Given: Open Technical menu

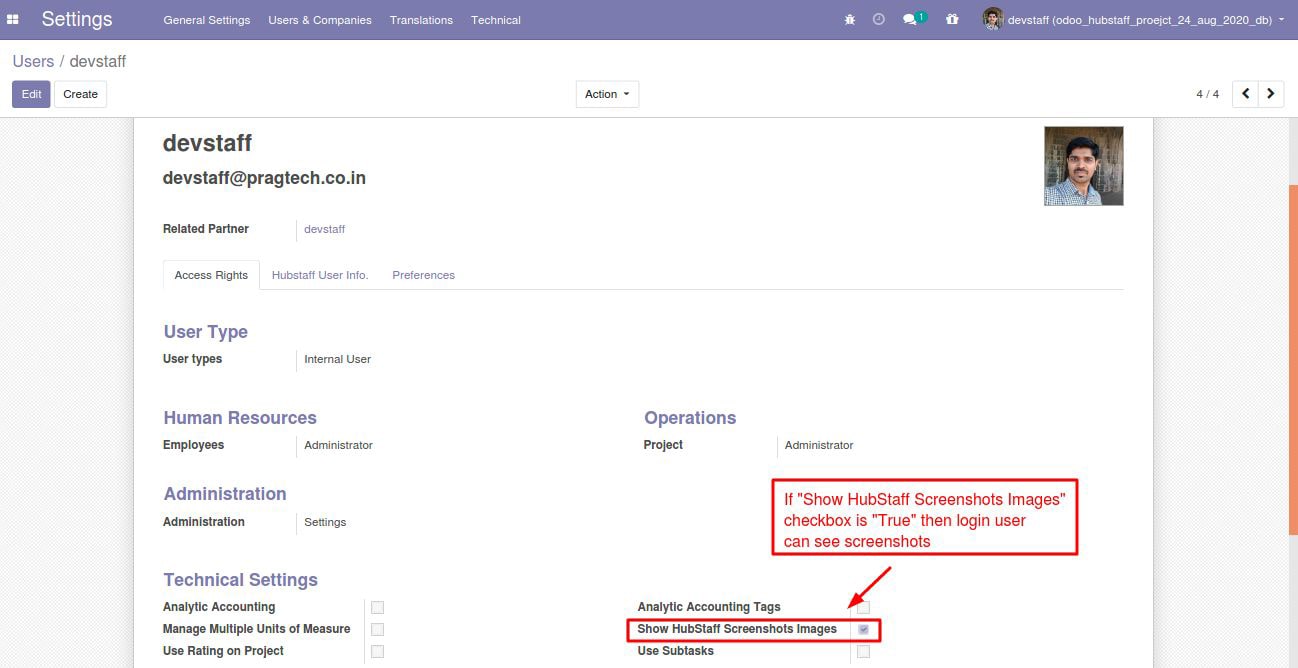Looking at the screenshot, I should (496, 20).
